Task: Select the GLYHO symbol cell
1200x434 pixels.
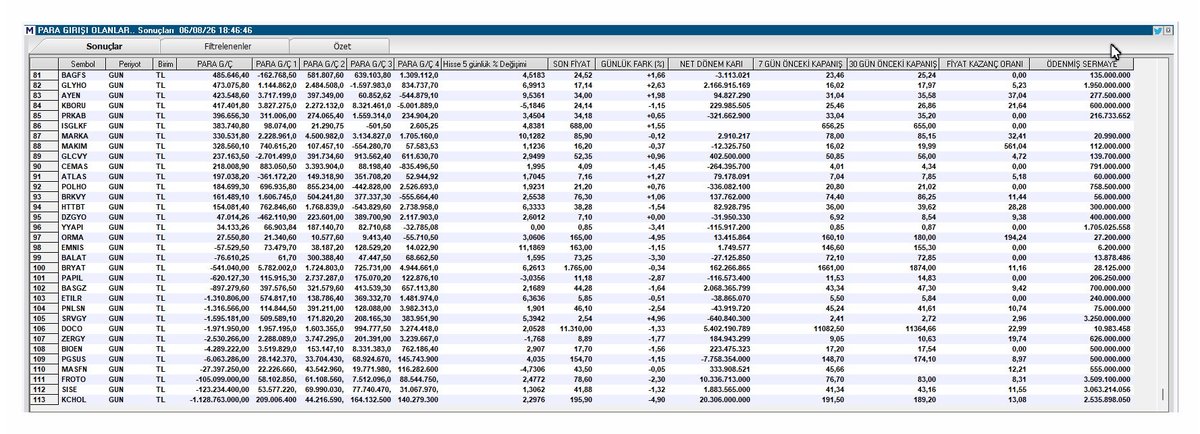Action: point(81,85)
